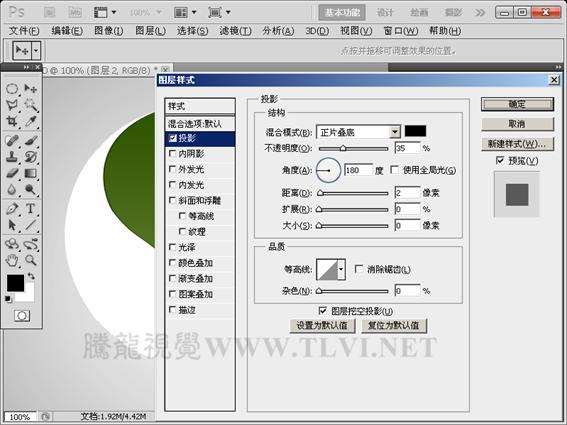Click 新建样式(W) new style button

517,144
